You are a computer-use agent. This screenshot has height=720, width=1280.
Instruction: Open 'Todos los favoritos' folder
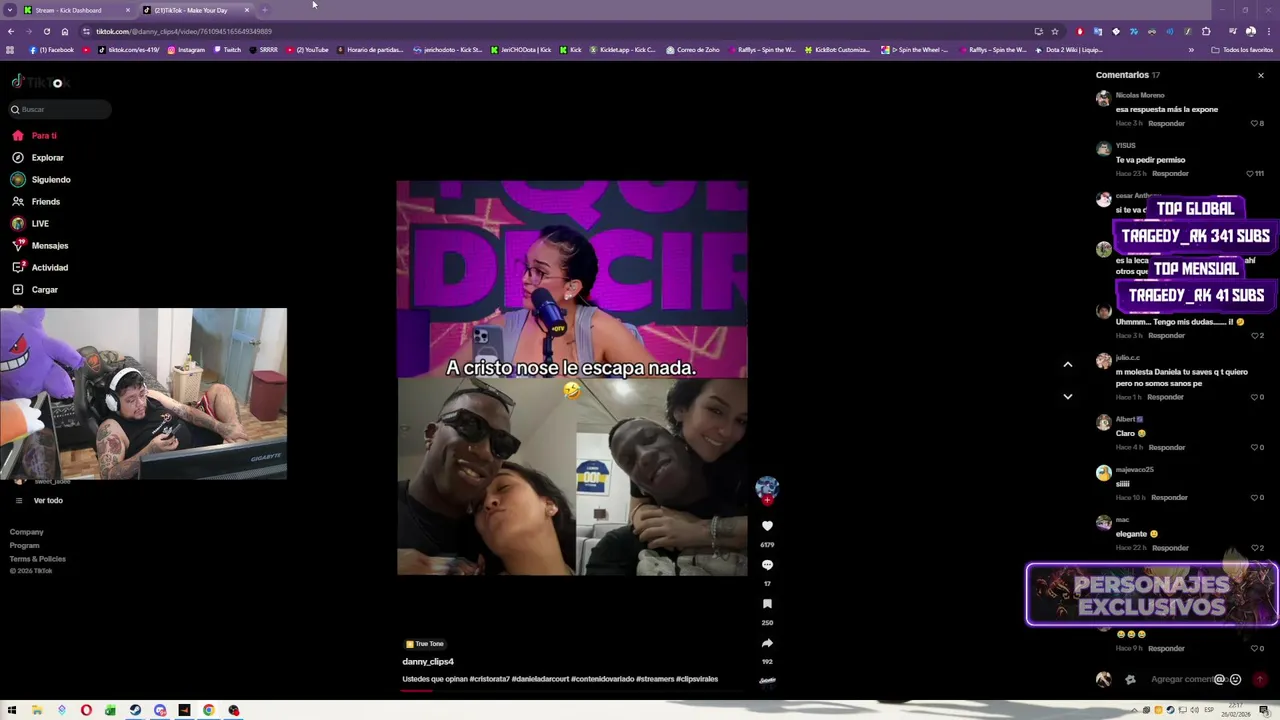(1242, 49)
